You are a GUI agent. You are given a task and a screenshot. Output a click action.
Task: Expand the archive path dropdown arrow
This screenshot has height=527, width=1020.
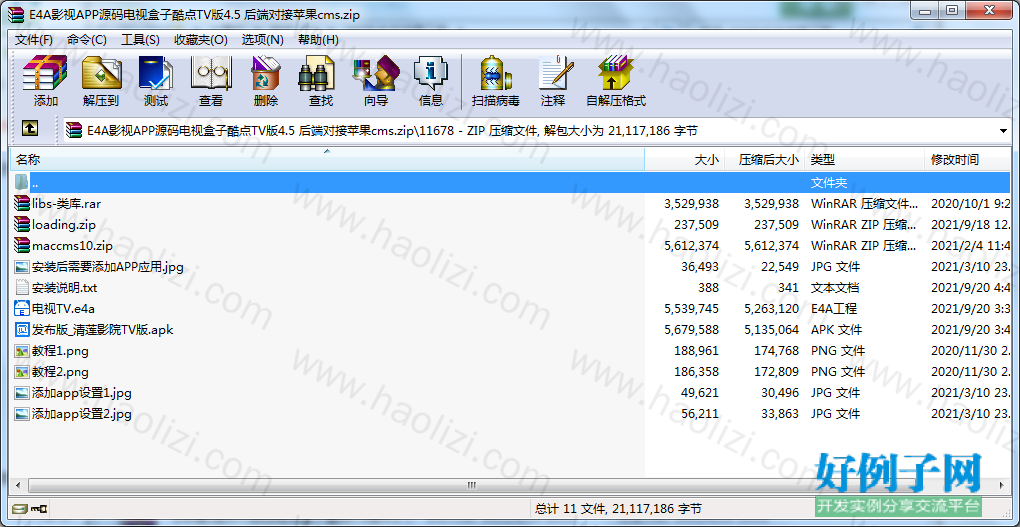[x=1003, y=131]
